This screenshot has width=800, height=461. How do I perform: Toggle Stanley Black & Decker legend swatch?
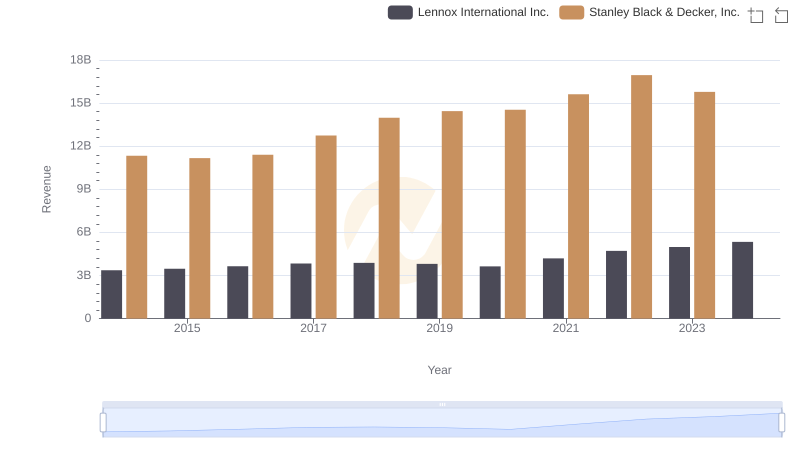571,12
